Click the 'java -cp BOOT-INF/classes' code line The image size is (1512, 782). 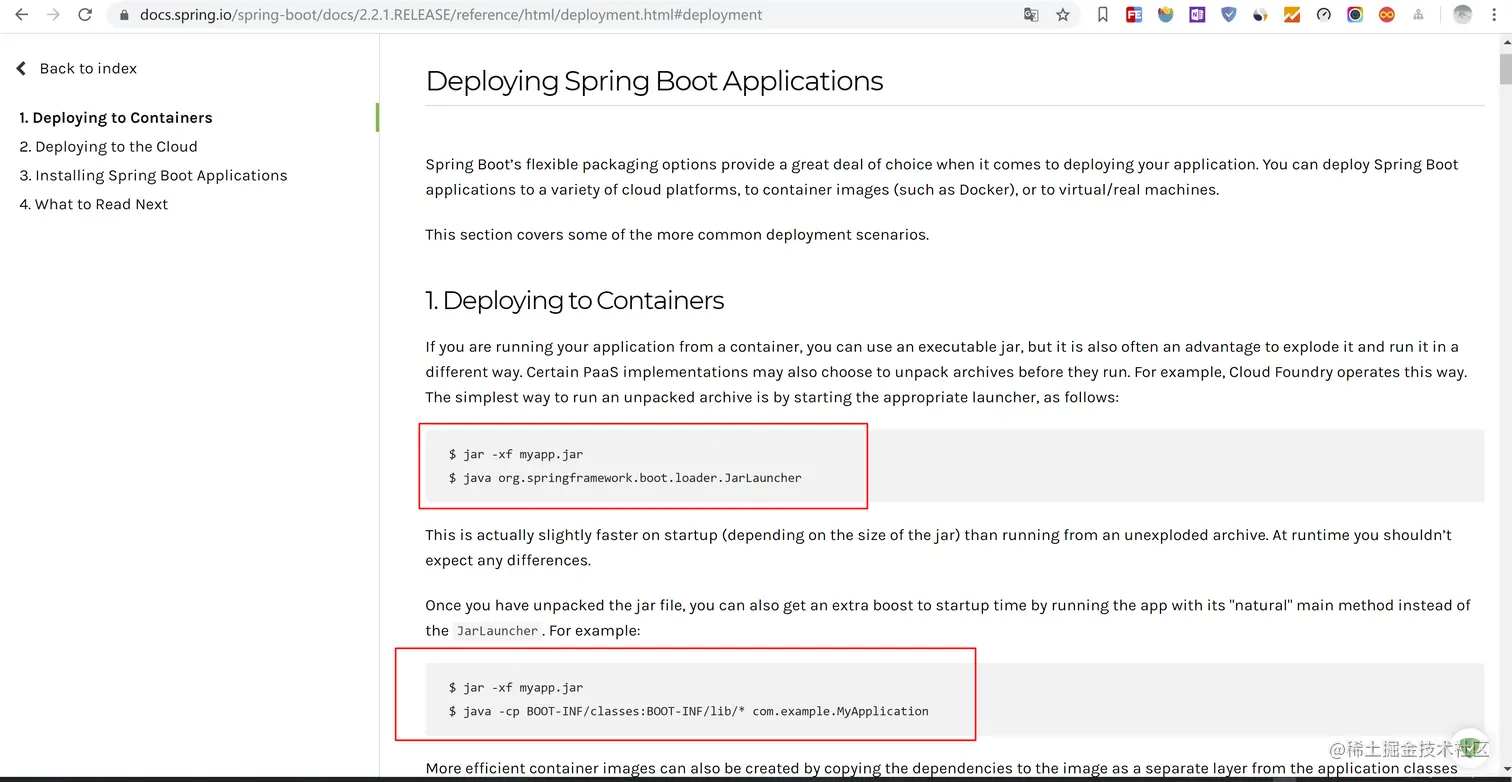(x=689, y=712)
